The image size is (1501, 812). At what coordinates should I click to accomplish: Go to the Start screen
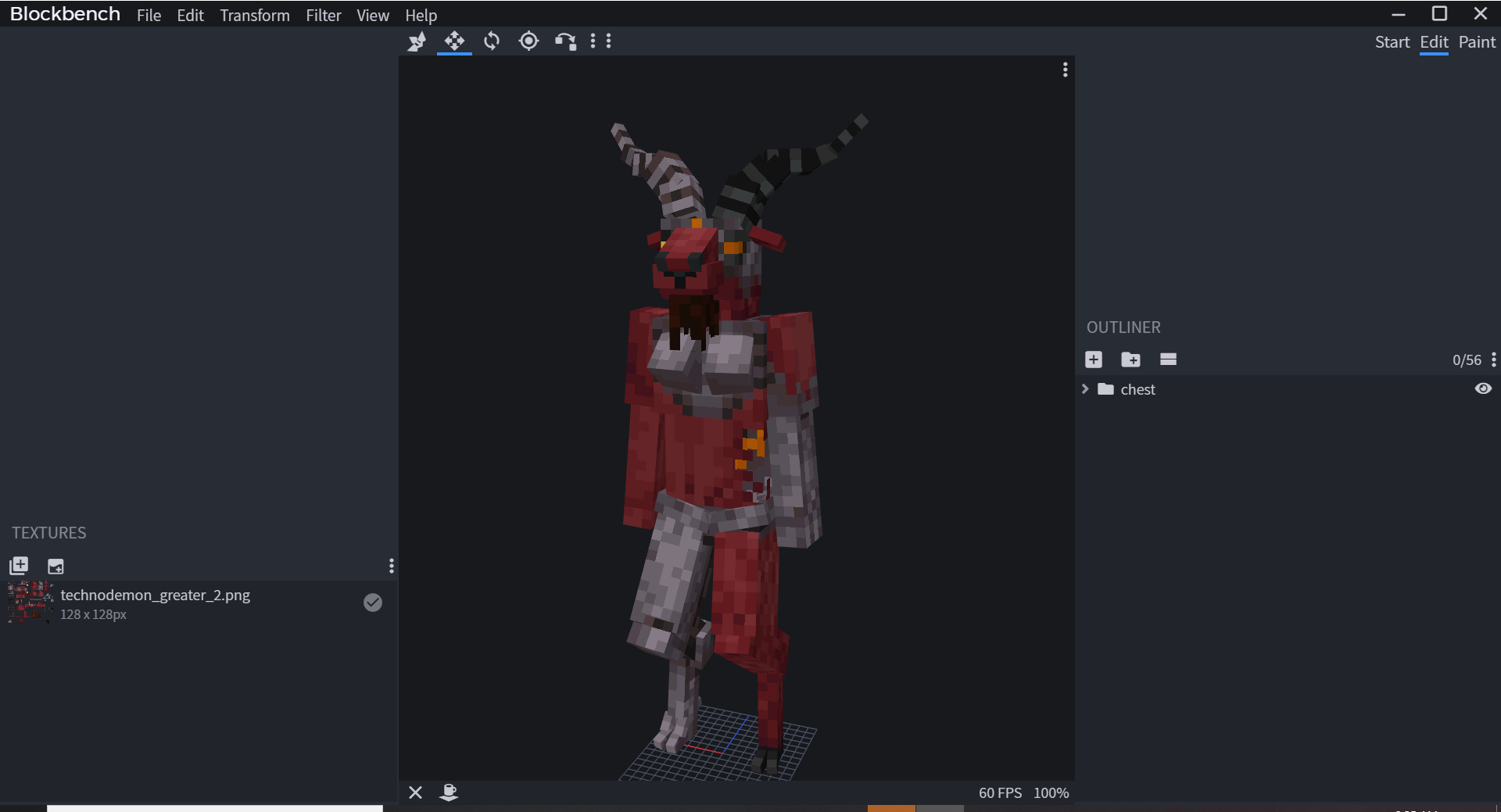[1392, 41]
